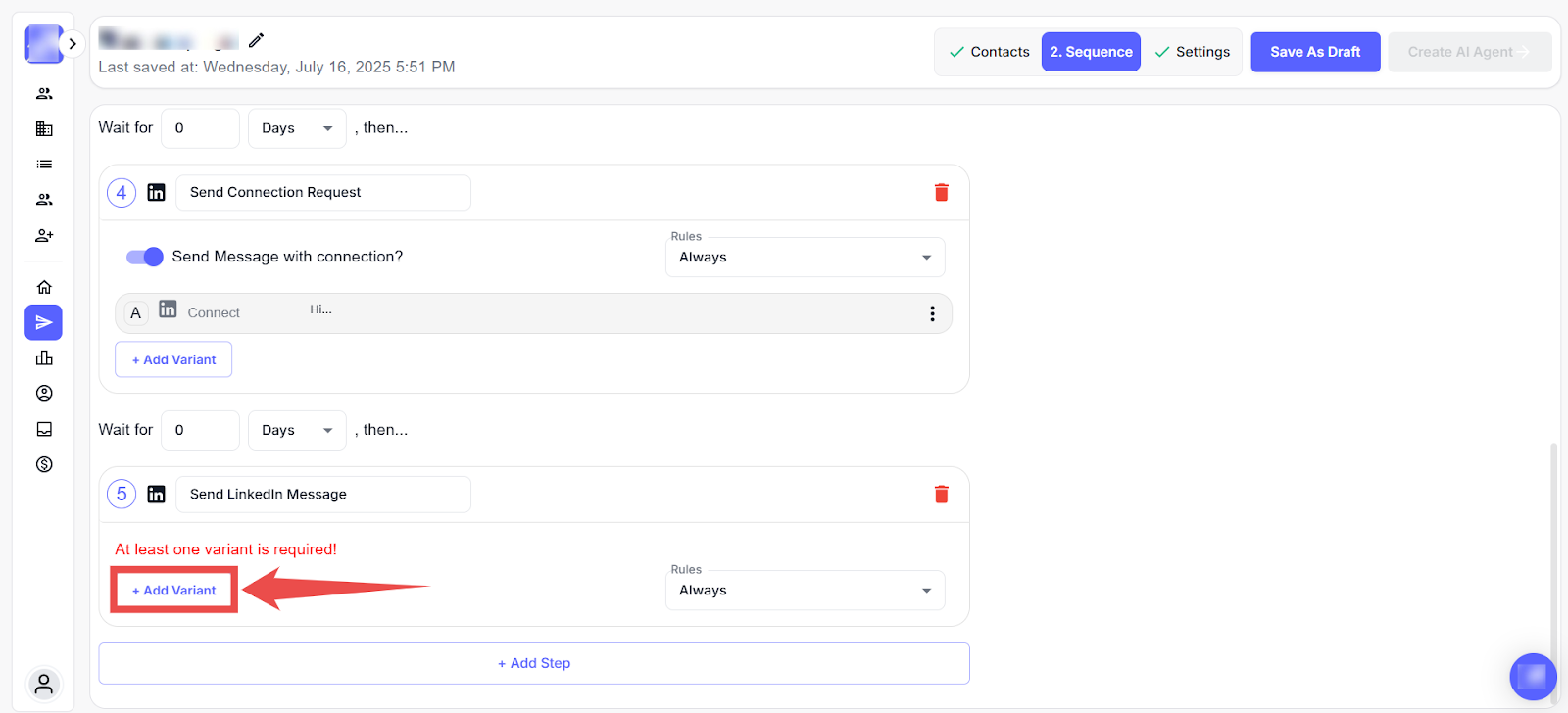
Task: Delete step 4 with red trash icon
Action: (x=941, y=193)
